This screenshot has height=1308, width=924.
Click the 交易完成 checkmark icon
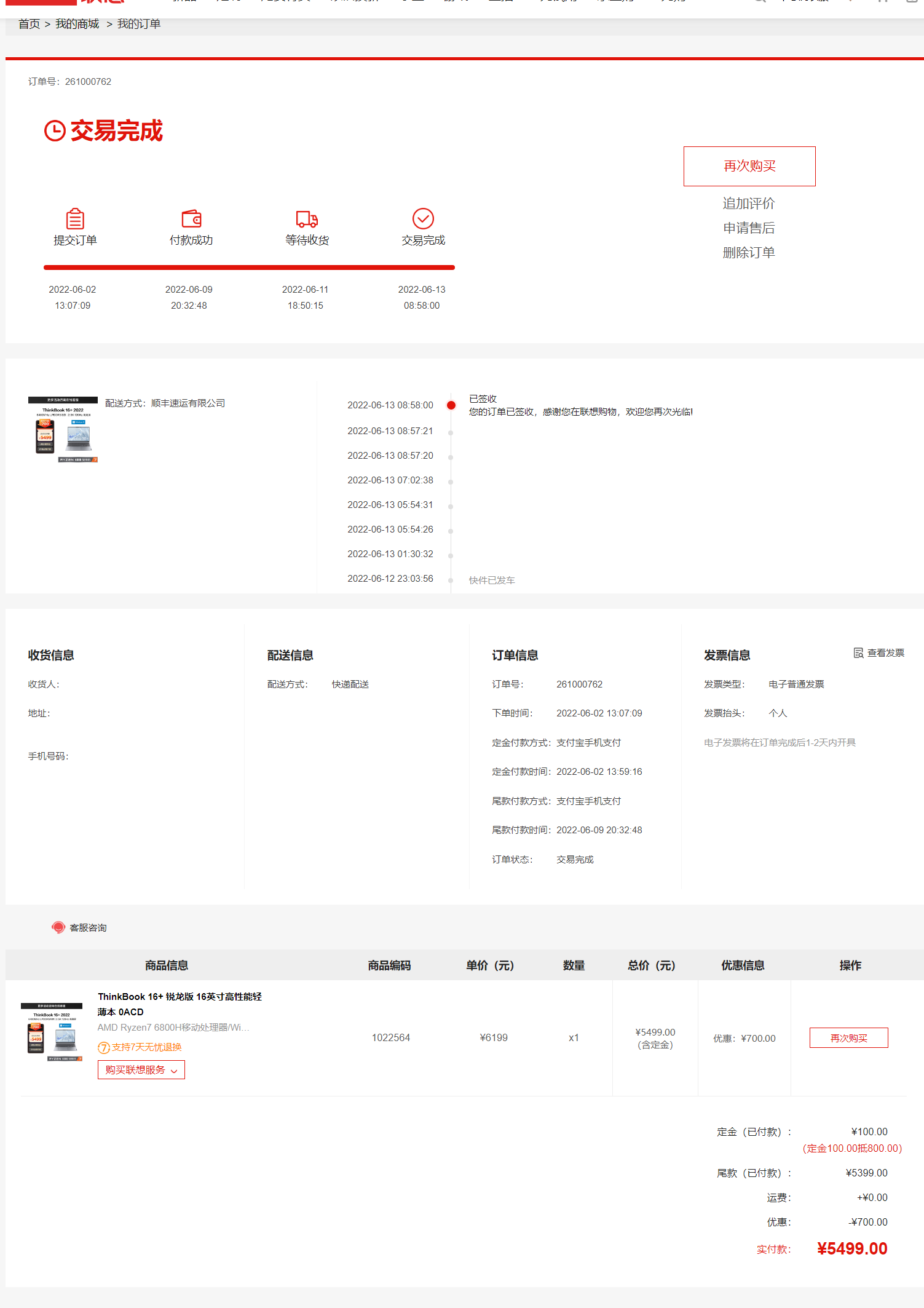point(423,218)
